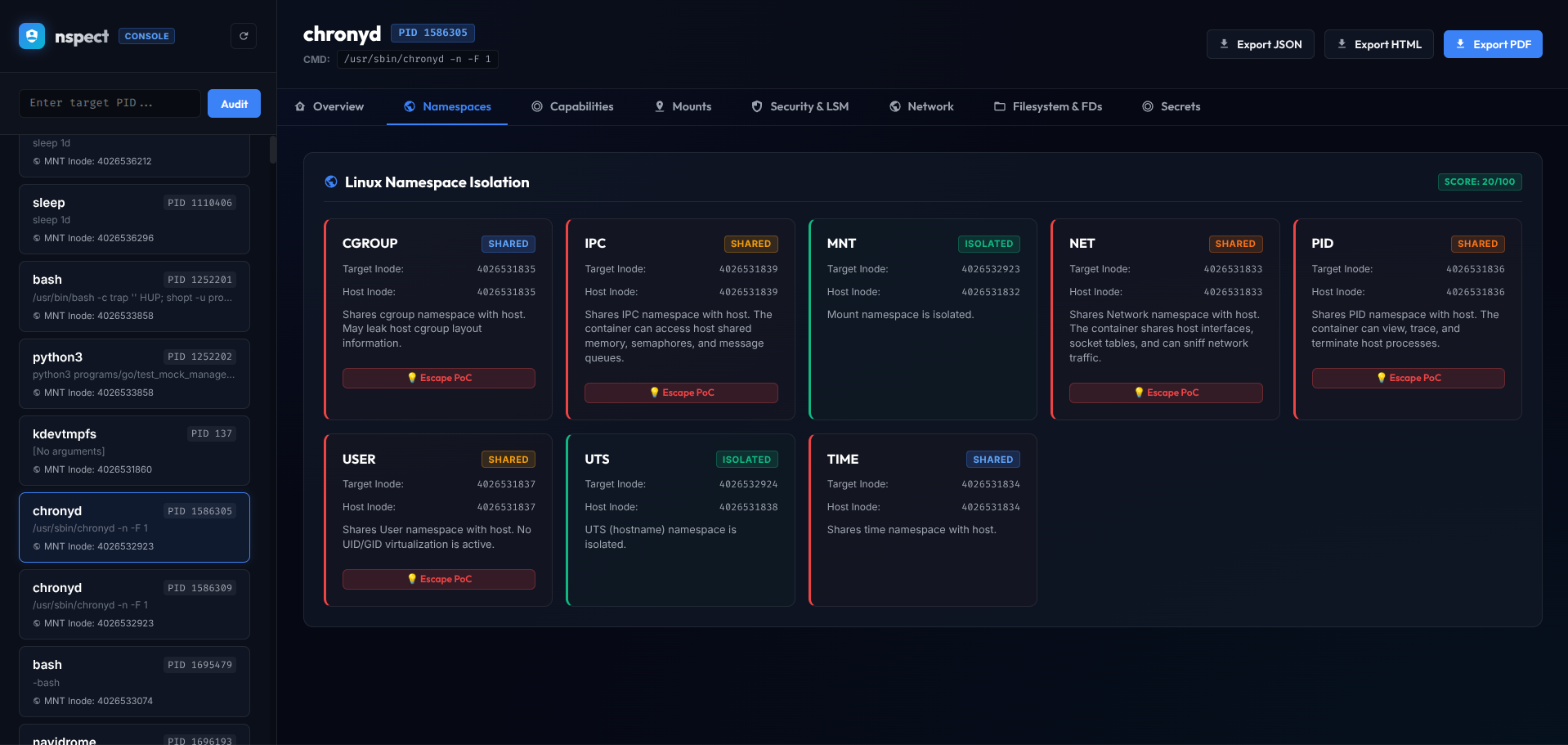Open the Mounts tab
1568x745 pixels.
tap(683, 107)
